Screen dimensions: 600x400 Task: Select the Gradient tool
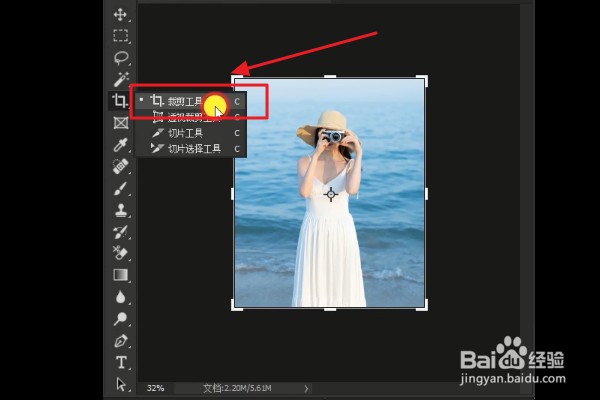(x=121, y=275)
